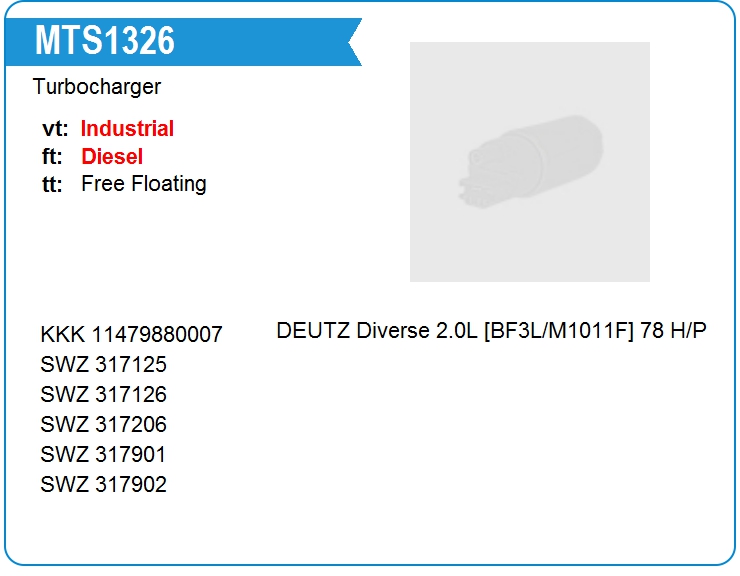740x576 pixels.
Task: Click the red Industrial vehicle type
Action: [127, 128]
